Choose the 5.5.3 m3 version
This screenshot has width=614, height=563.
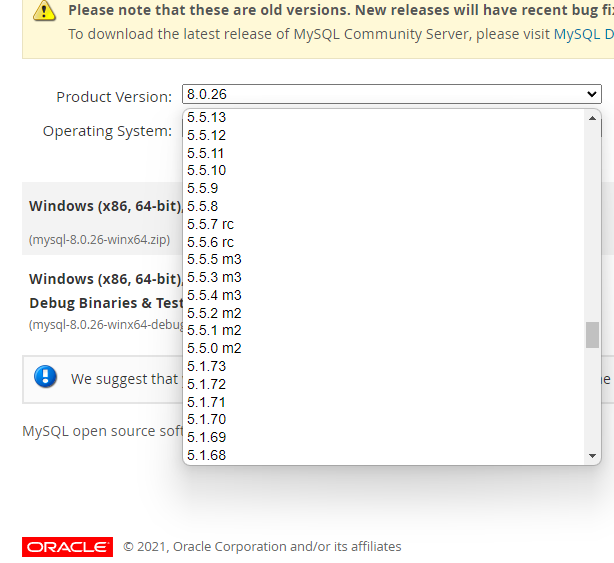384,277
